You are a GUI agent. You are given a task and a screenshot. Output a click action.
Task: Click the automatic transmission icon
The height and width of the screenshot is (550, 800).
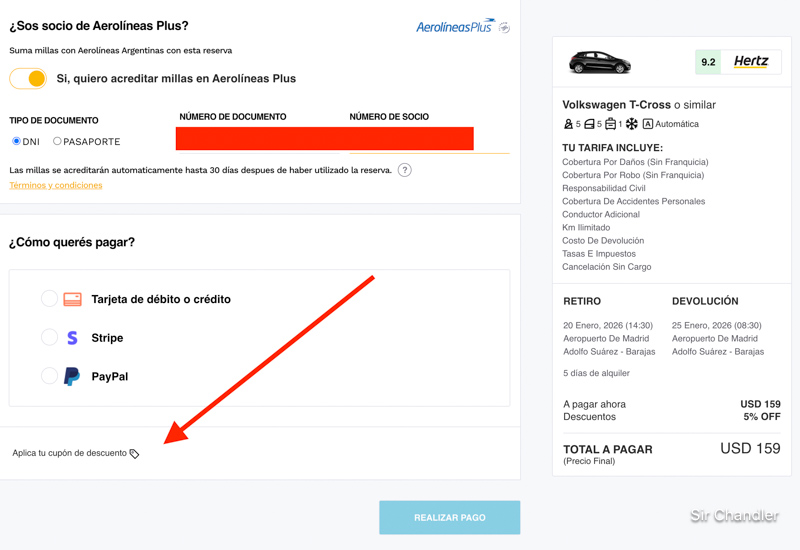648,124
